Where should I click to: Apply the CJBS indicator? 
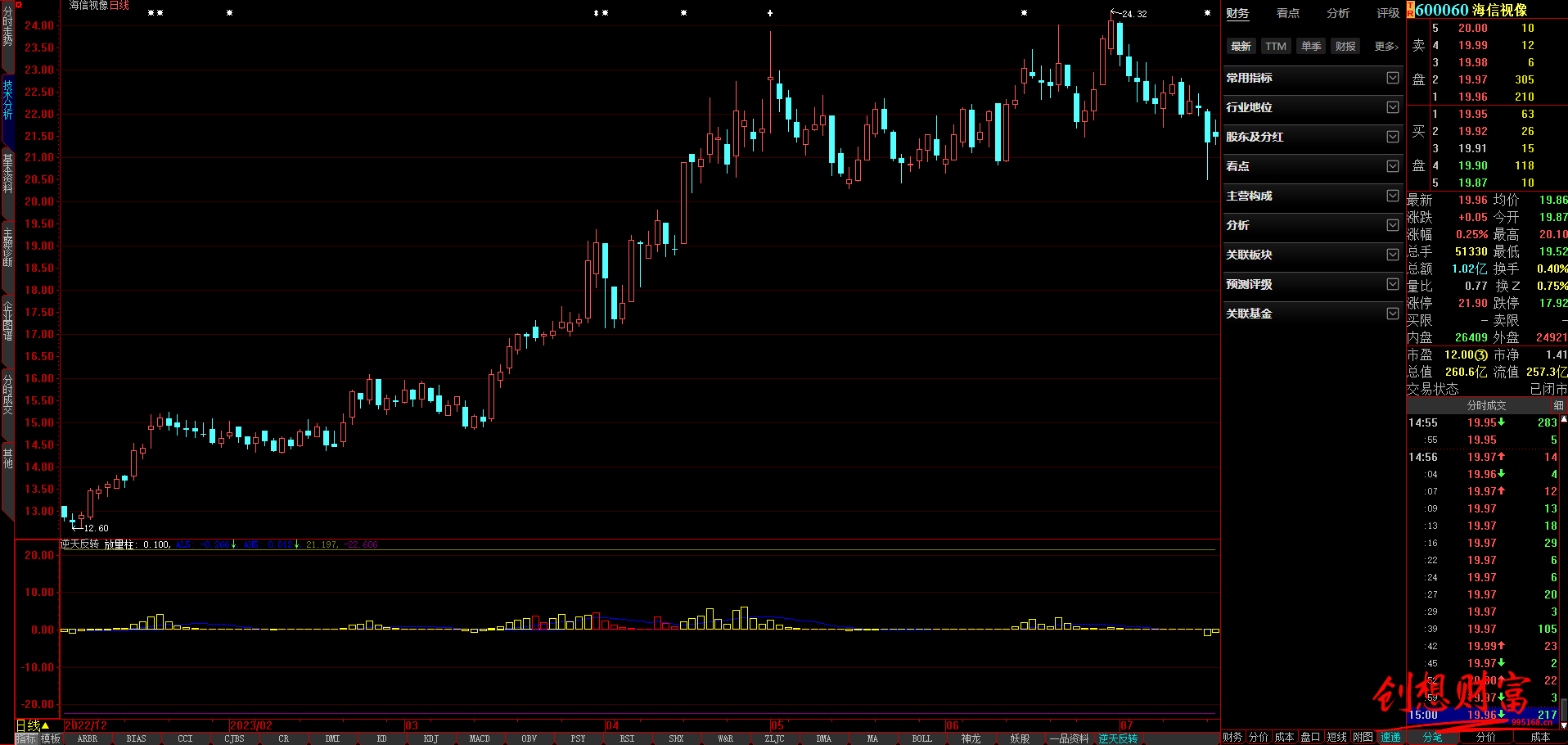pyautogui.click(x=235, y=738)
